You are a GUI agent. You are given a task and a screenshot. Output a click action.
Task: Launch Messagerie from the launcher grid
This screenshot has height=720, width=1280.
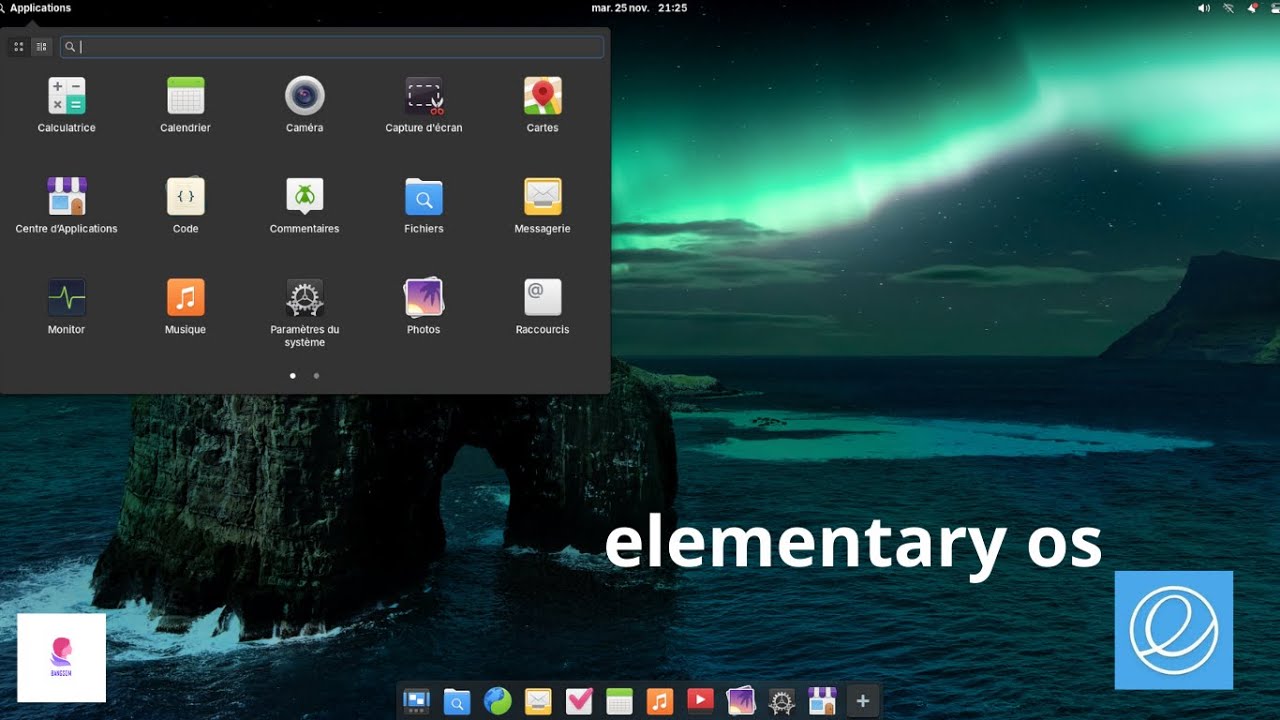click(542, 205)
